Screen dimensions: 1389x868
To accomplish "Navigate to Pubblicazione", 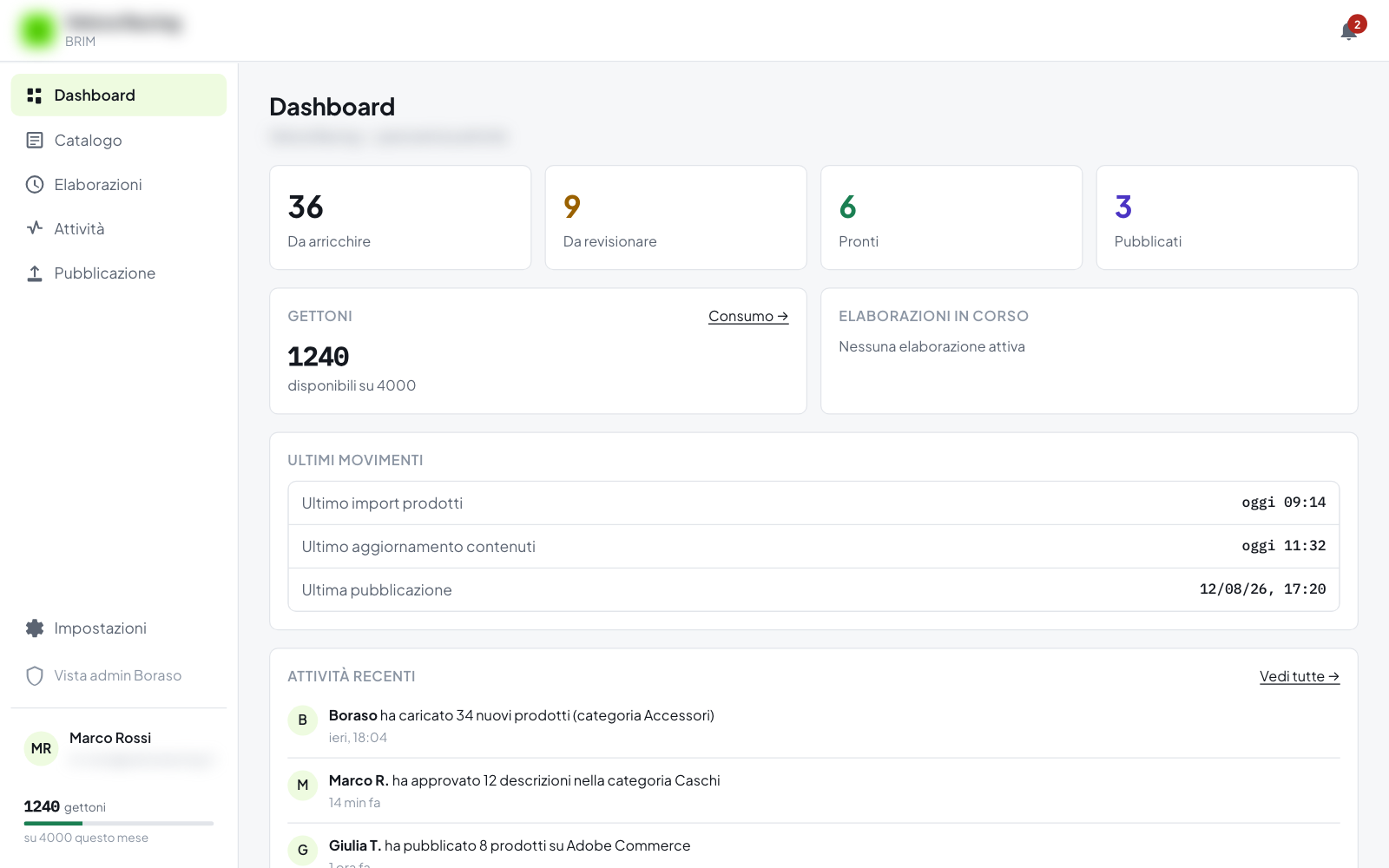I will (119, 273).
